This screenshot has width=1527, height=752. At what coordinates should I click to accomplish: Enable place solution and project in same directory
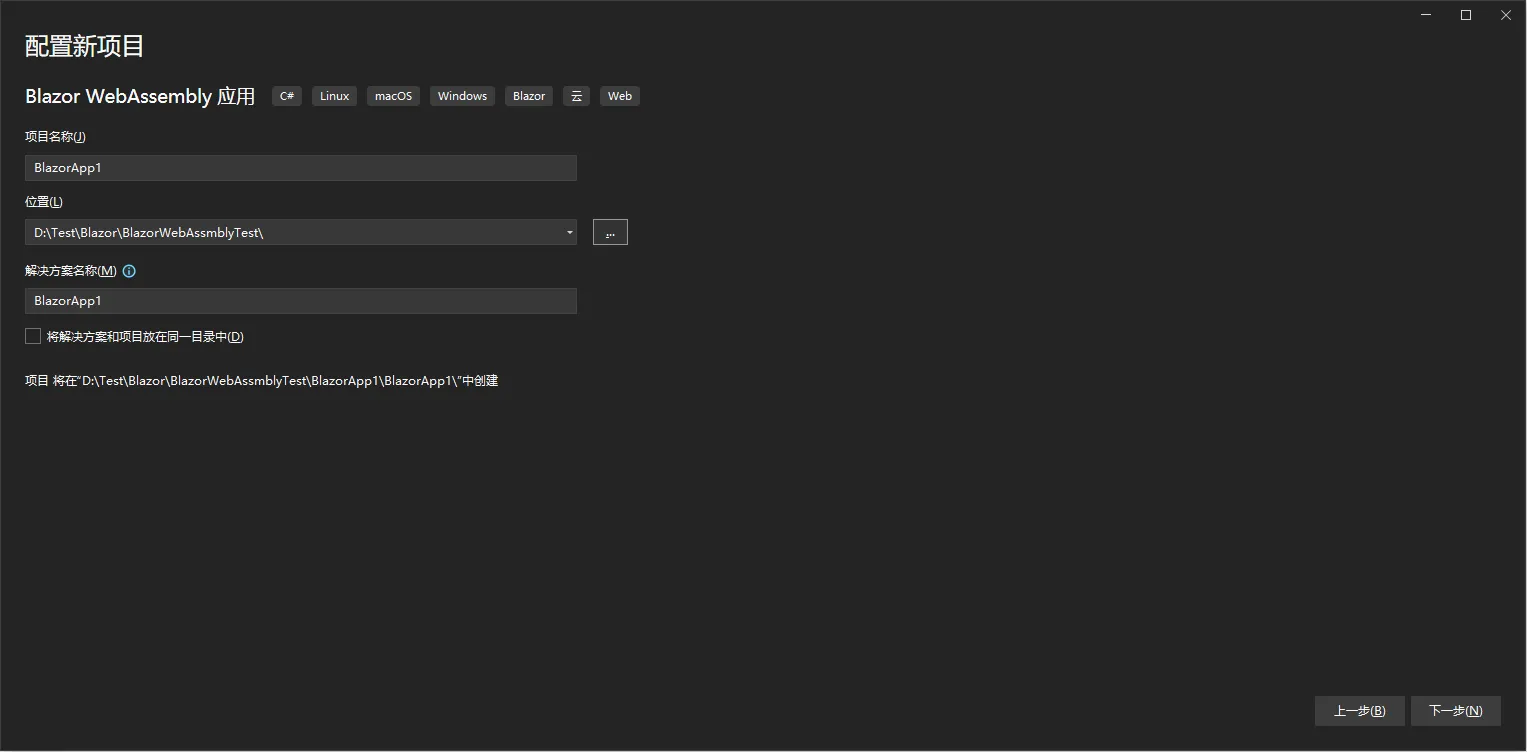click(x=33, y=337)
